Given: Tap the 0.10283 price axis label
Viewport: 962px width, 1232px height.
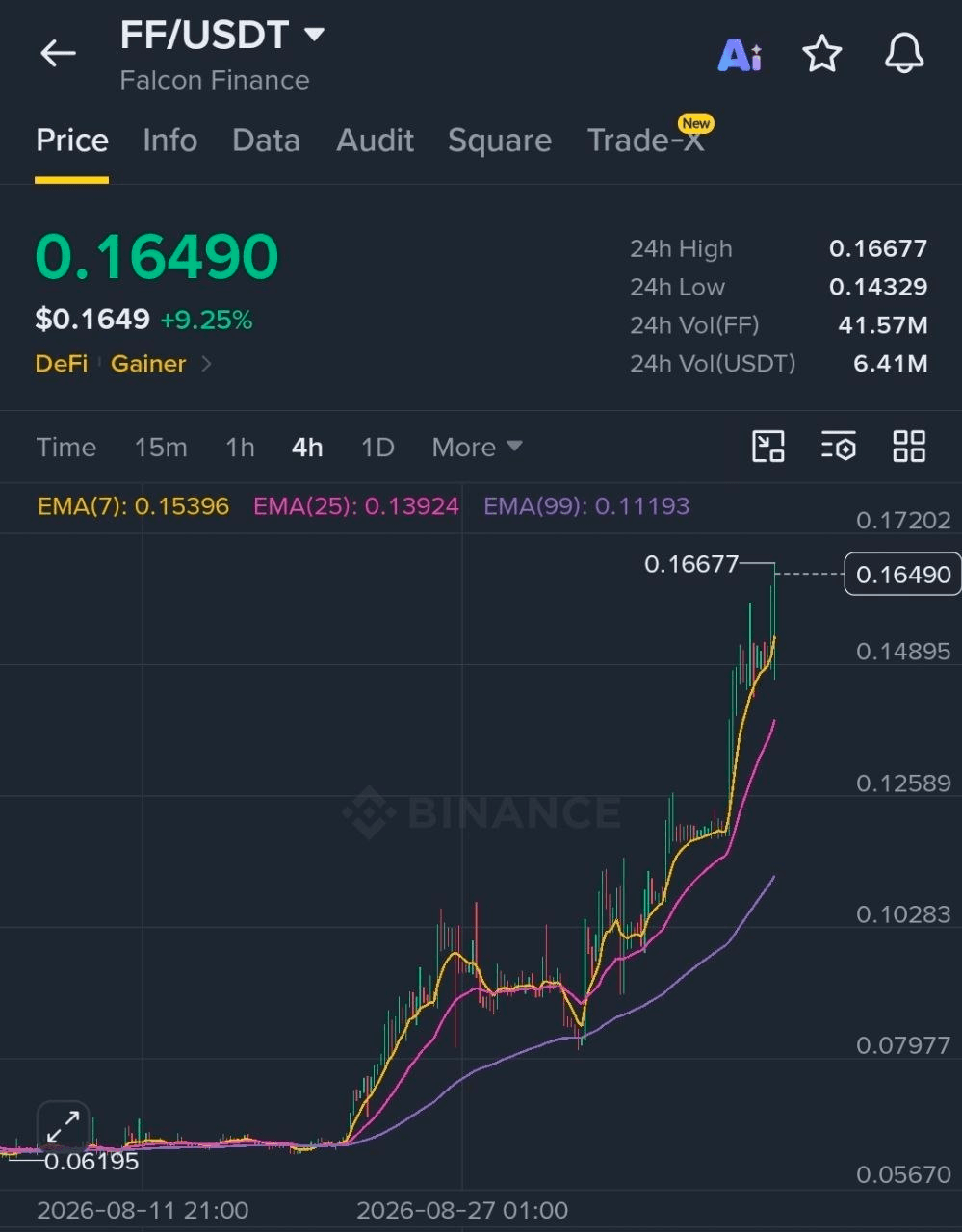Looking at the screenshot, I should pos(903,914).
